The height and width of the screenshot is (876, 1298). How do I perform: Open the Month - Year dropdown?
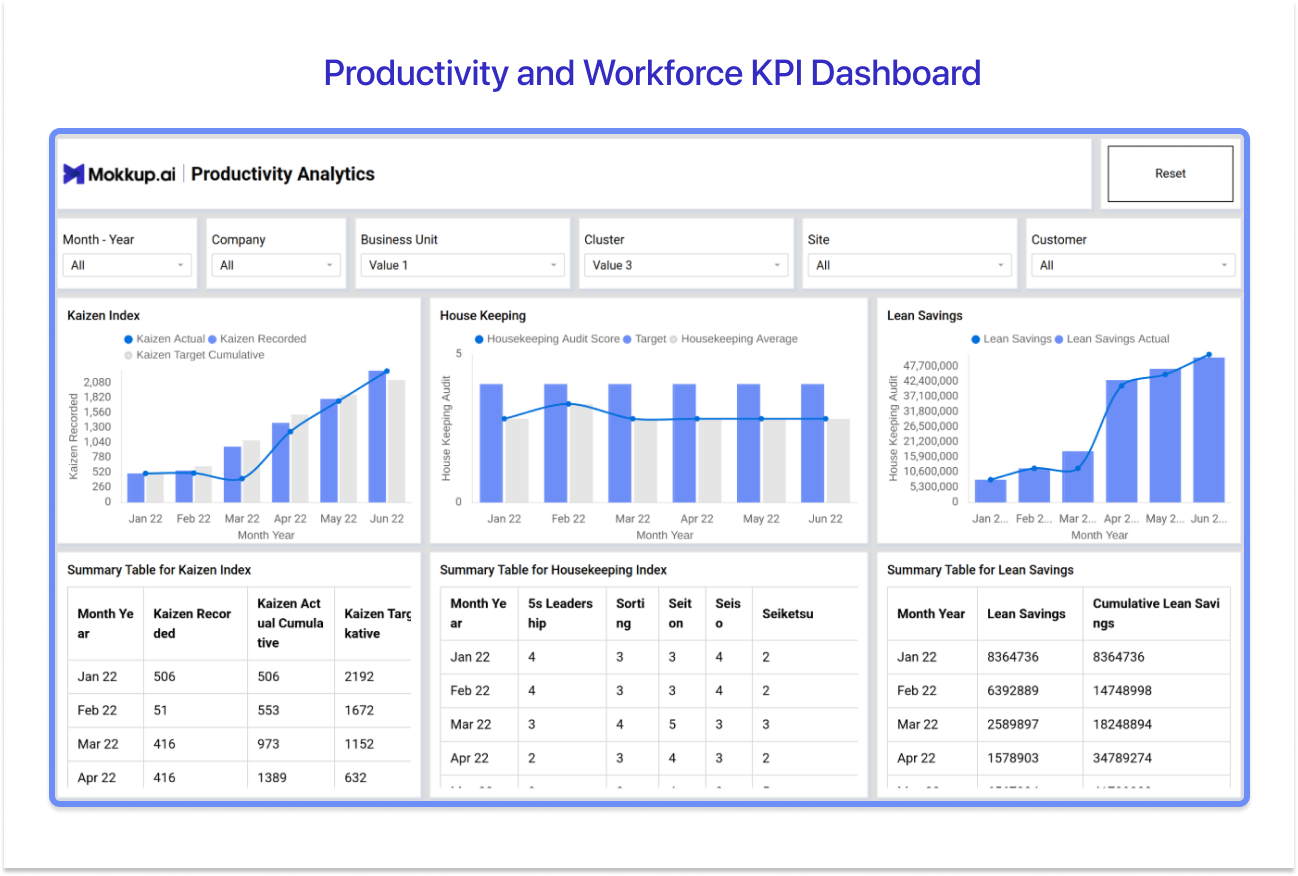pos(126,265)
